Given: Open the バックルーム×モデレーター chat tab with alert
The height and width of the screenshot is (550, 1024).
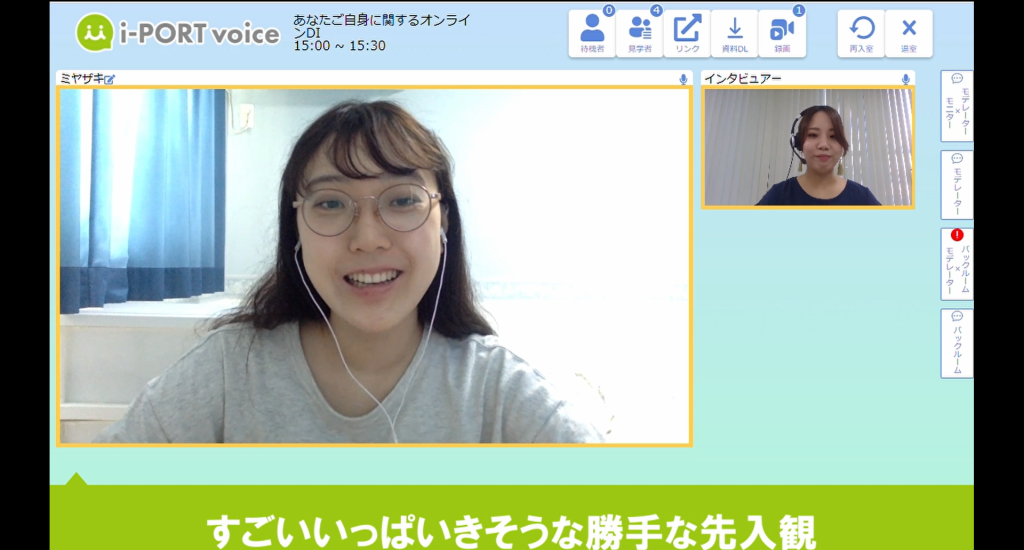Looking at the screenshot, I should (956, 264).
